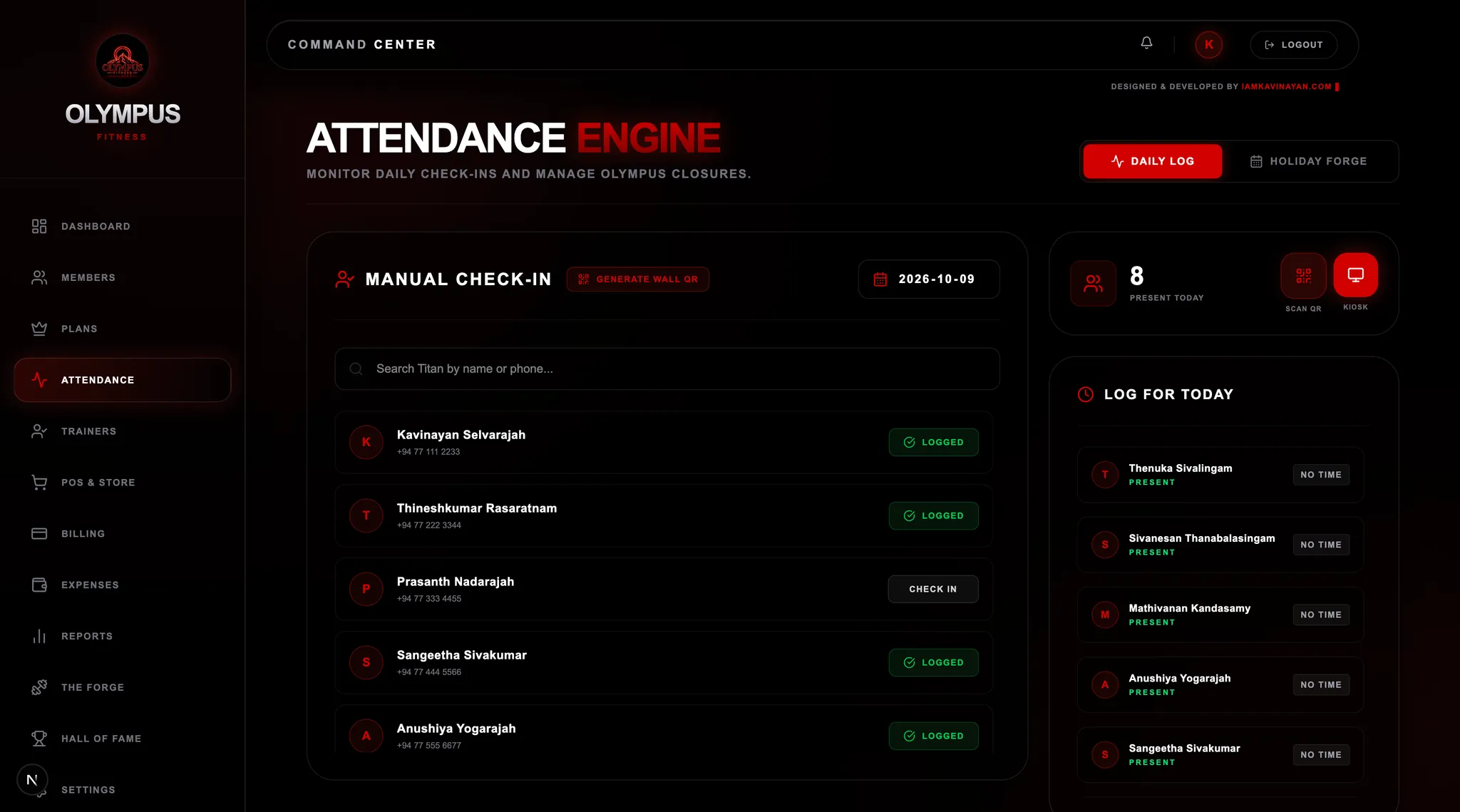Open the 2026-10-09 date picker
1460x812 pixels.
pos(929,279)
